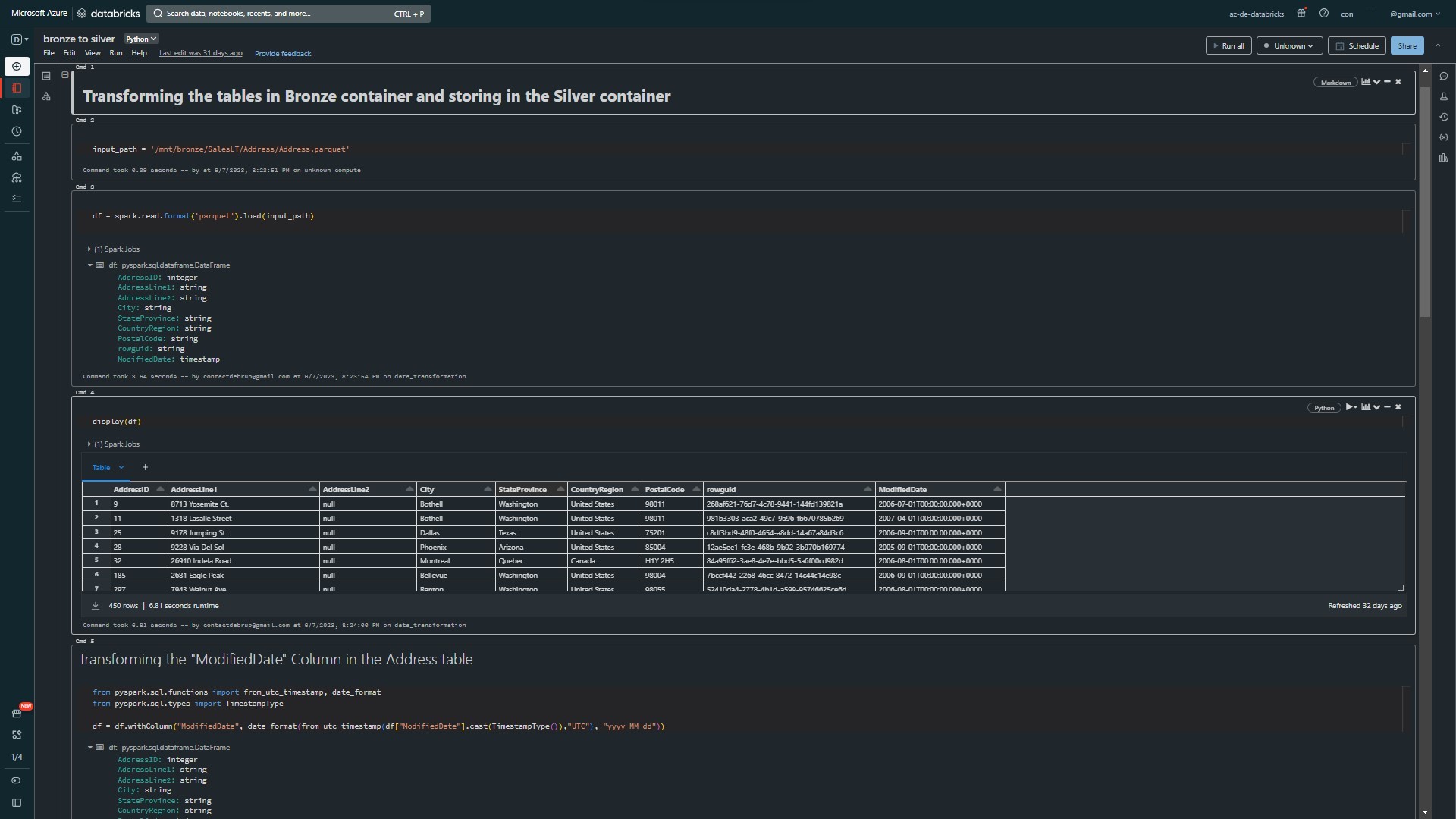Open the MLflow experiments flask icon

click(x=1445, y=96)
